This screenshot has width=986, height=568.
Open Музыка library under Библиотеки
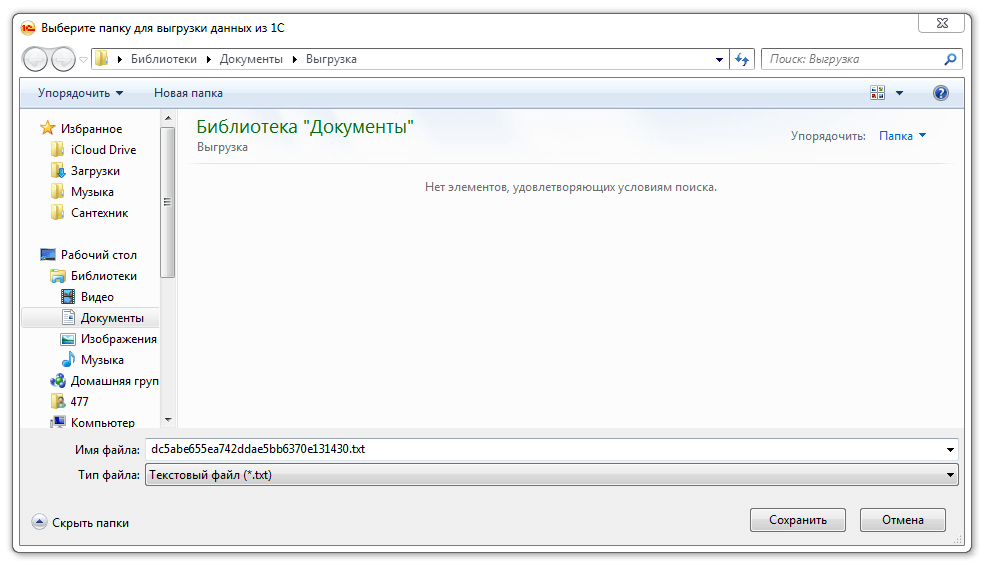[102, 360]
